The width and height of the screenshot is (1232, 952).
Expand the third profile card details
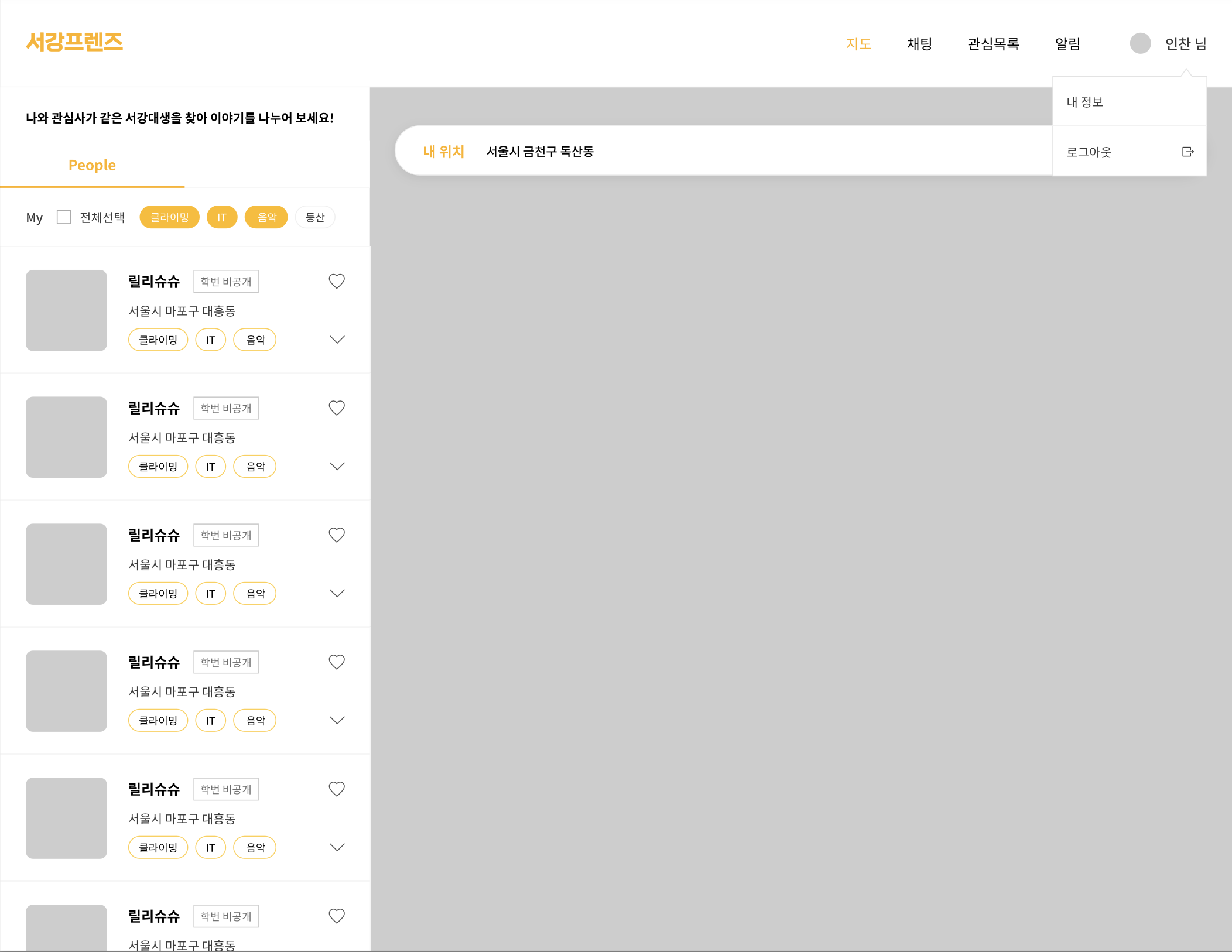click(337, 593)
